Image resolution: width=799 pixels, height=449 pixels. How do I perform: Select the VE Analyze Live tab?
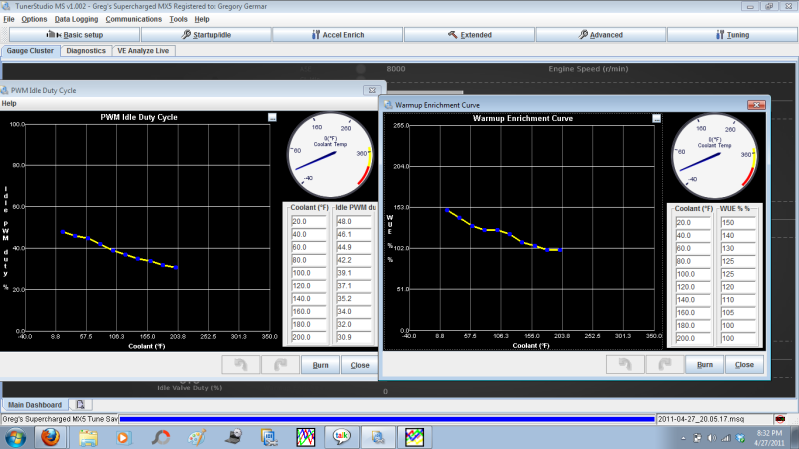(x=143, y=50)
